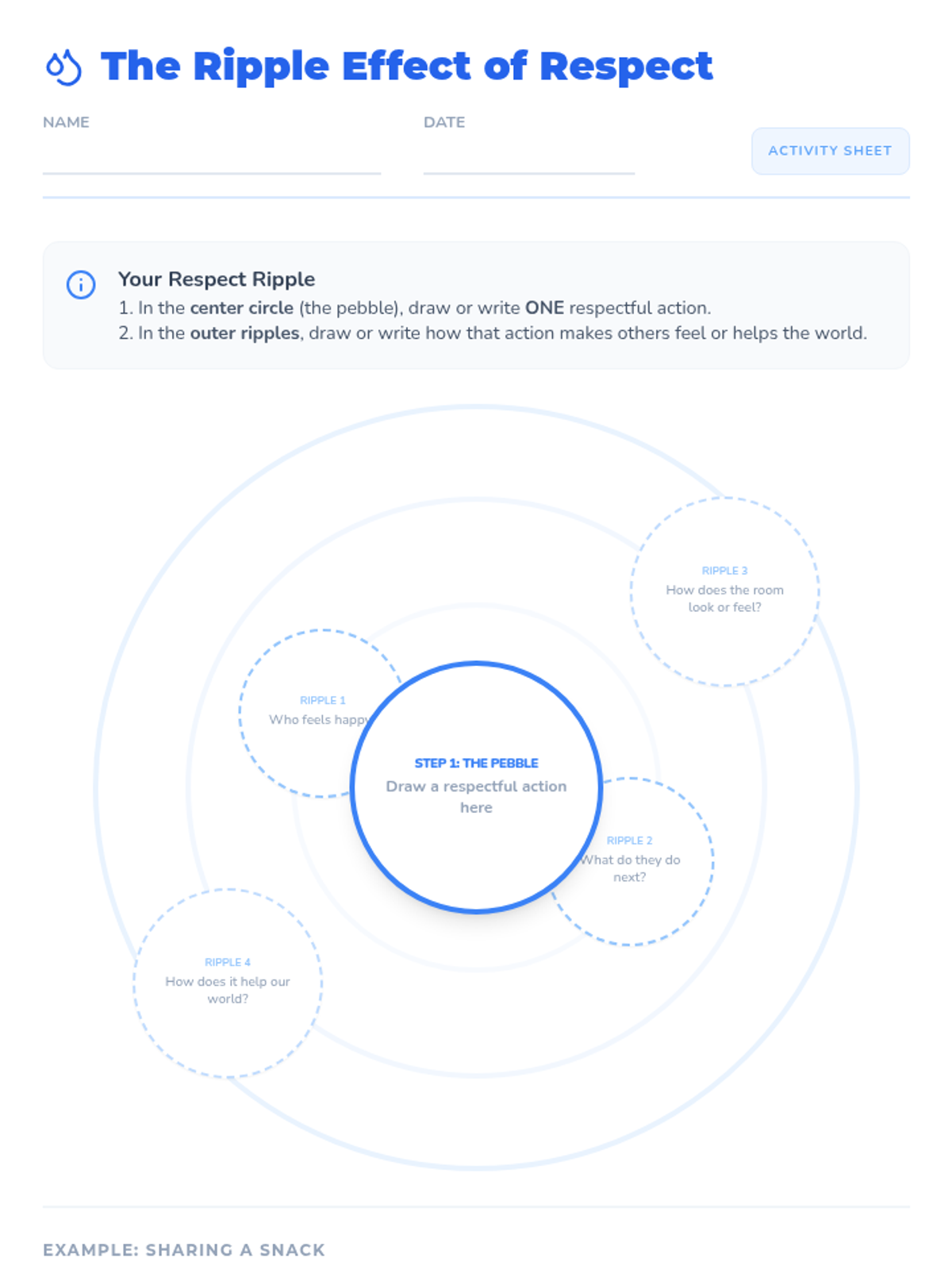Click "STEP 1: THE PEBBLE" label
This screenshot has height=1270, width=952.
click(476, 763)
